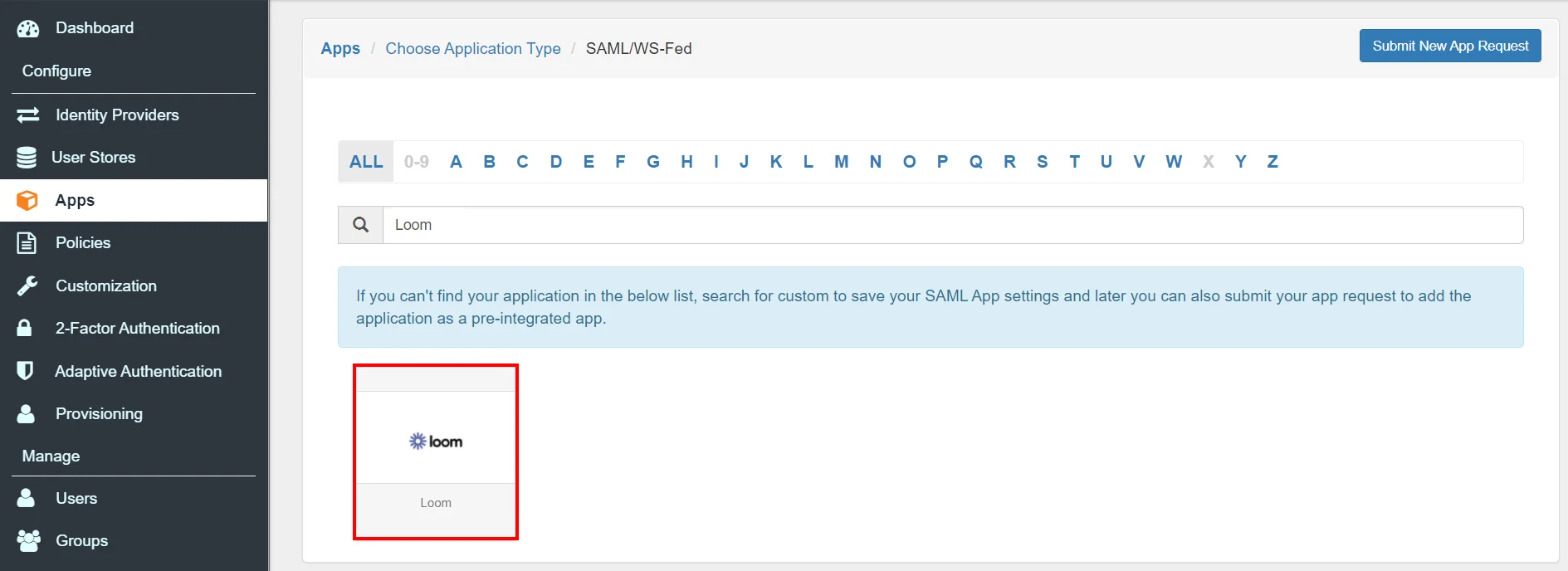Filter apps by letter B
Image resolution: width=1568 pixels, height=571 pixels.
click(490, 162)
